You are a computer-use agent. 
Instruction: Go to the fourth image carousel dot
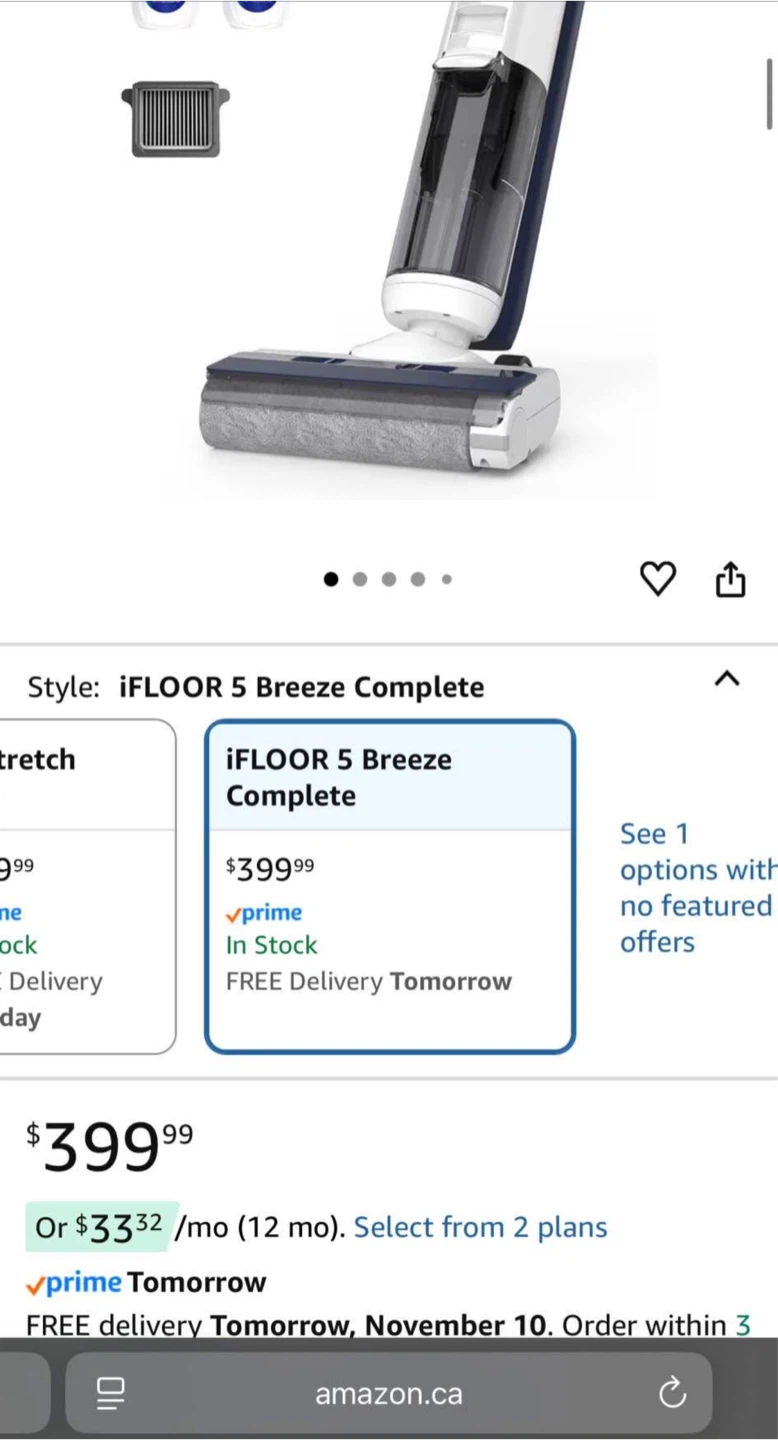(418, 579)
